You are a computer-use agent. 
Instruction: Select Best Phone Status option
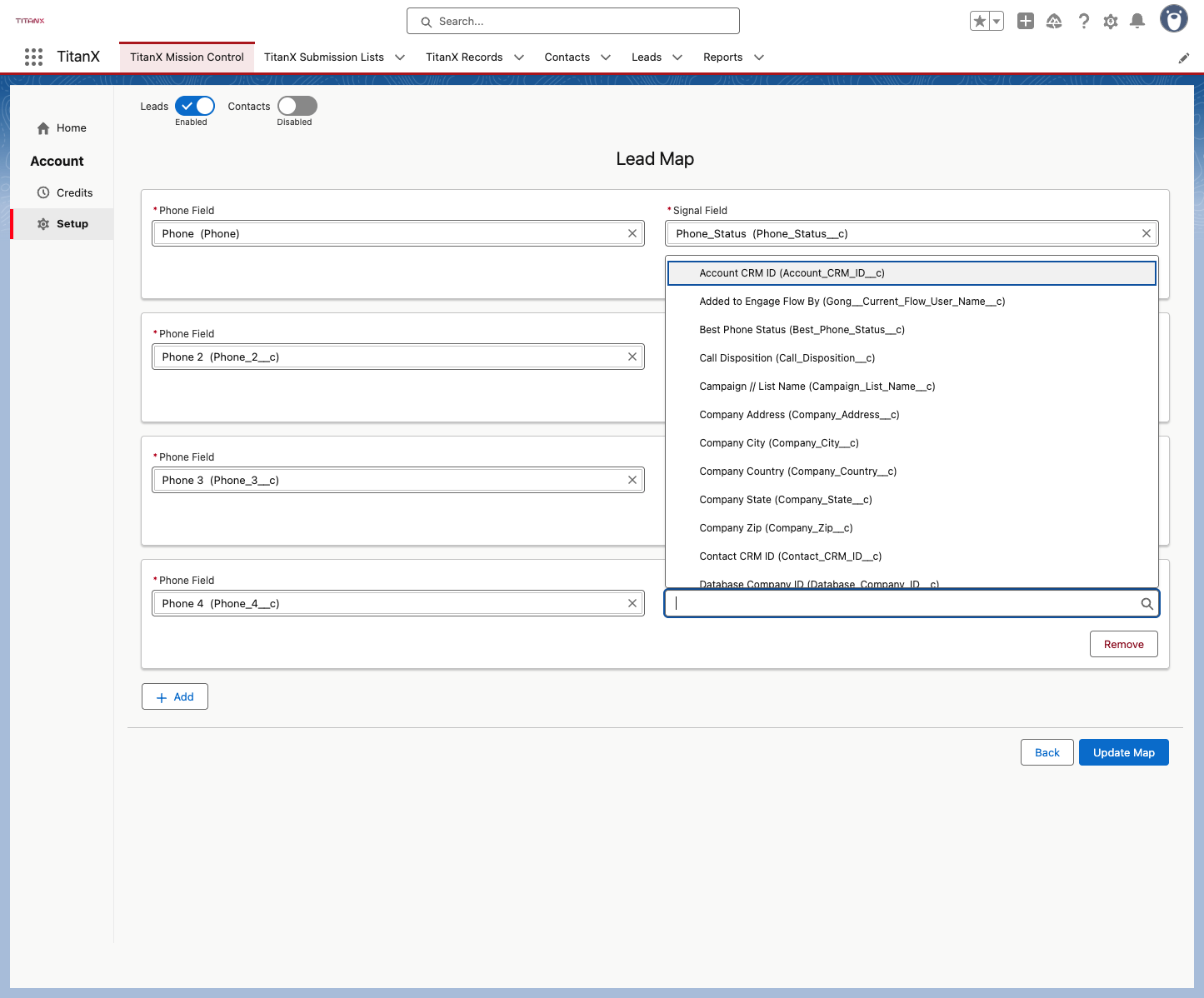912,330
